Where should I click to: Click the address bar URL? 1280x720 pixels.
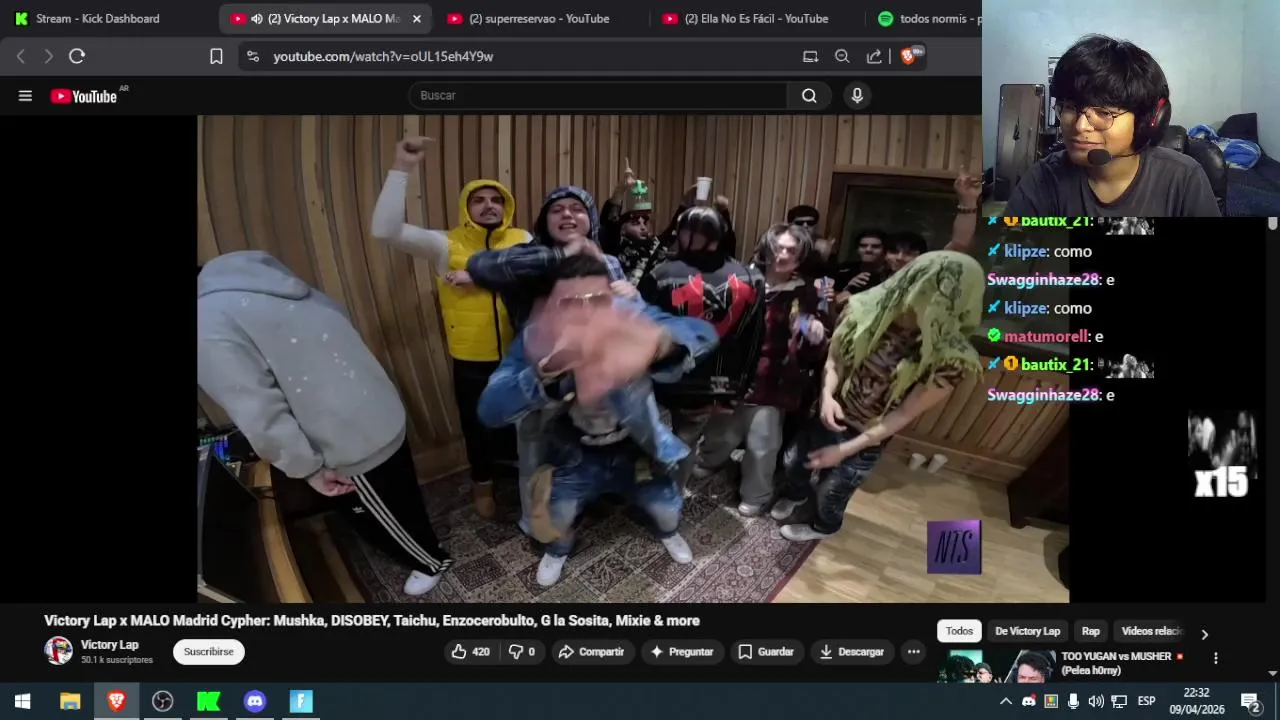(383, 57)
